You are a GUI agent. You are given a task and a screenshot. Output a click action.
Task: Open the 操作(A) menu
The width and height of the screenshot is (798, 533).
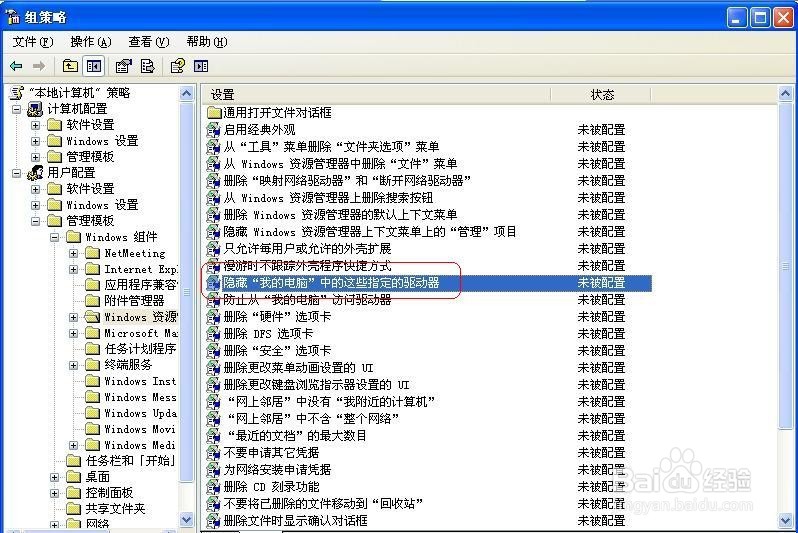click(91, 42)
